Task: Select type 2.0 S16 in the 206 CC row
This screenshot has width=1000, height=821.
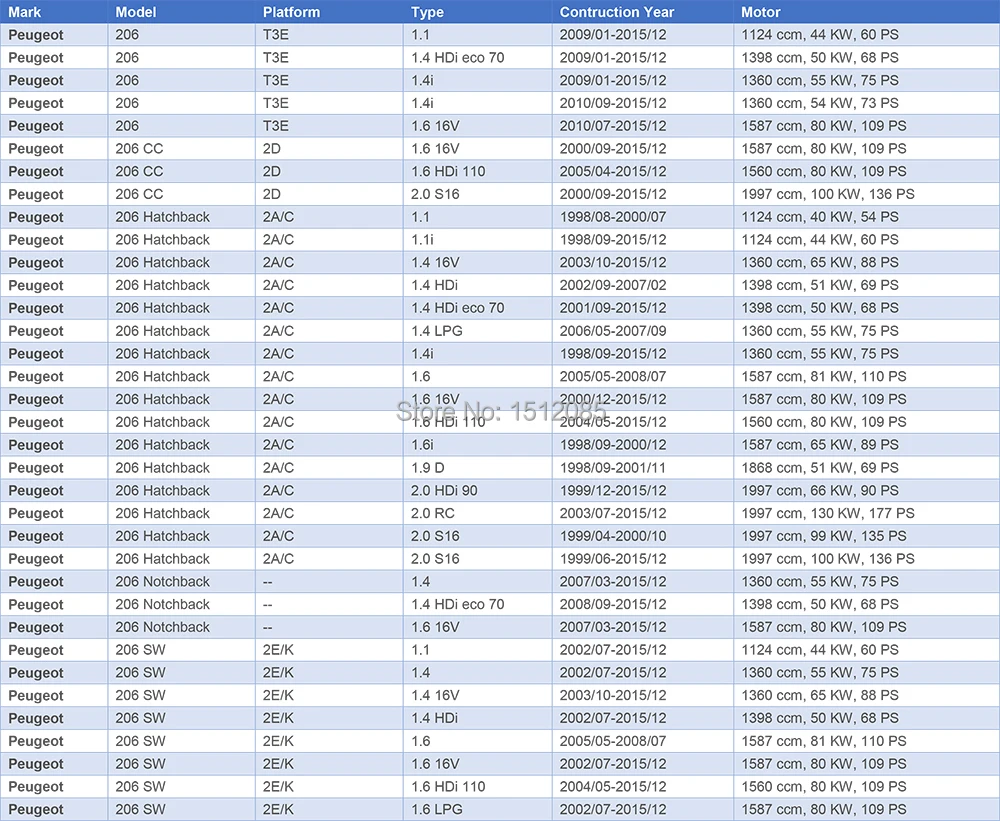Action: pyautogui.click(x=435, y=194)
